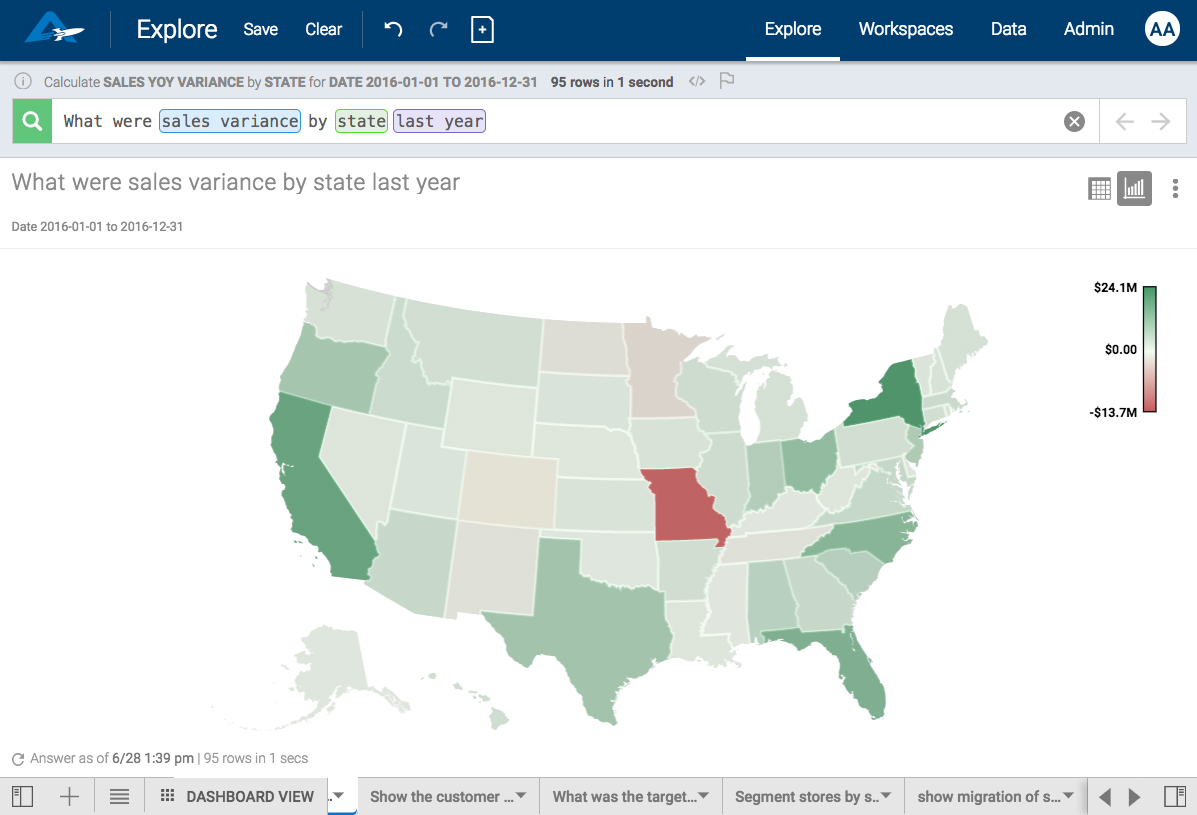Refresh the answer timestamp icon
This screenshot has width=1197, height=815.
(x=18, y=759)
